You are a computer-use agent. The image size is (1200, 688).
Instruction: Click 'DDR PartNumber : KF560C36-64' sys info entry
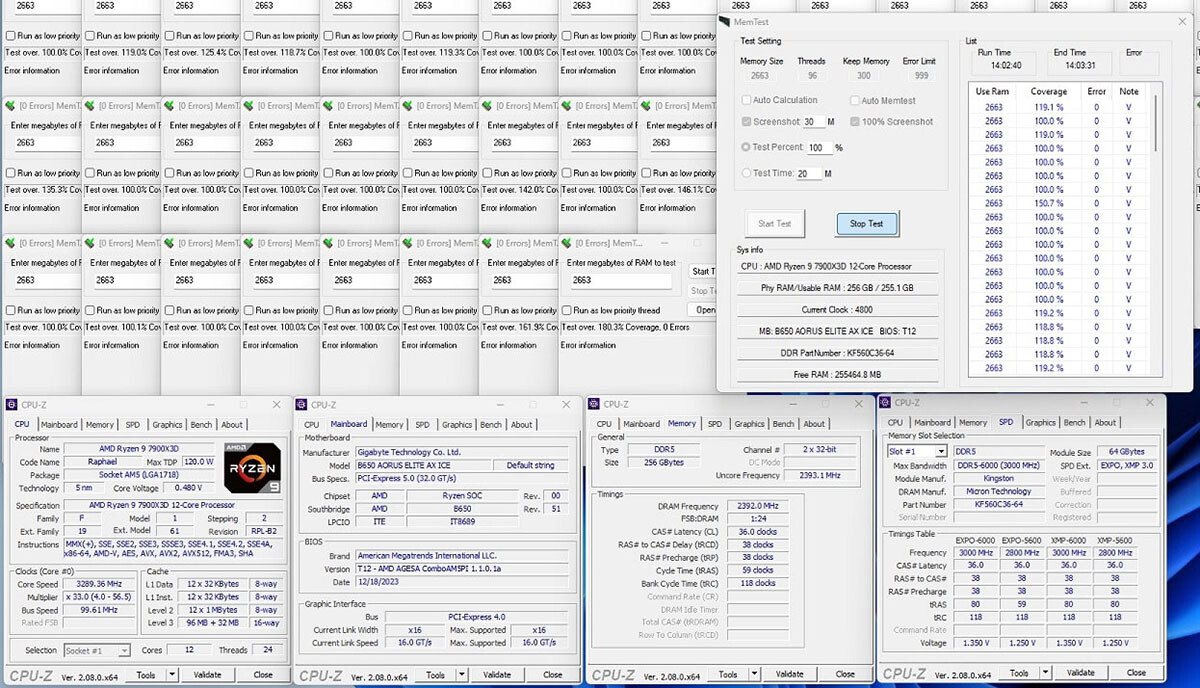tap(837, 353)
